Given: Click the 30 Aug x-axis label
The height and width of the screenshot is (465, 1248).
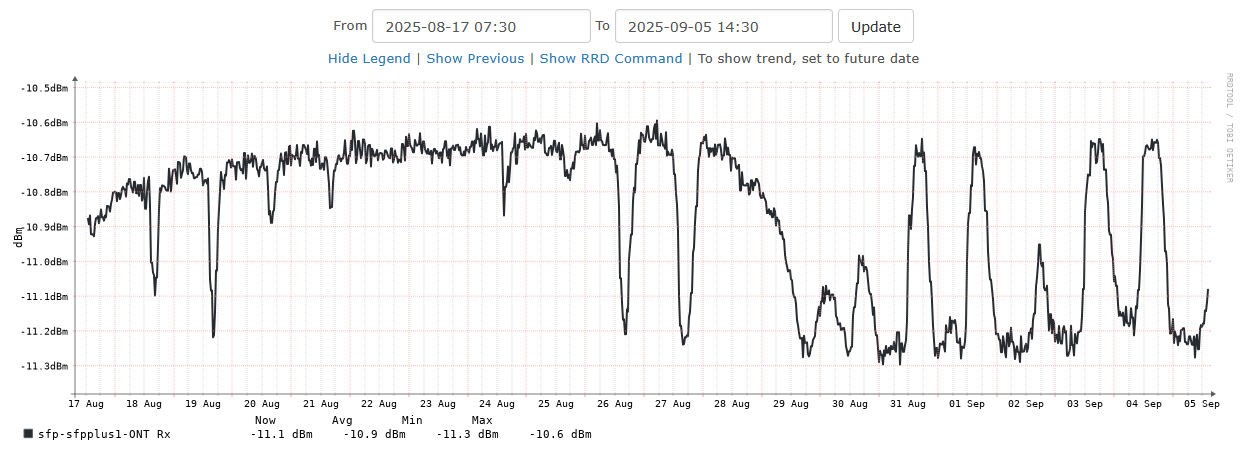Looking at the screenshot, I should (850, 404).
